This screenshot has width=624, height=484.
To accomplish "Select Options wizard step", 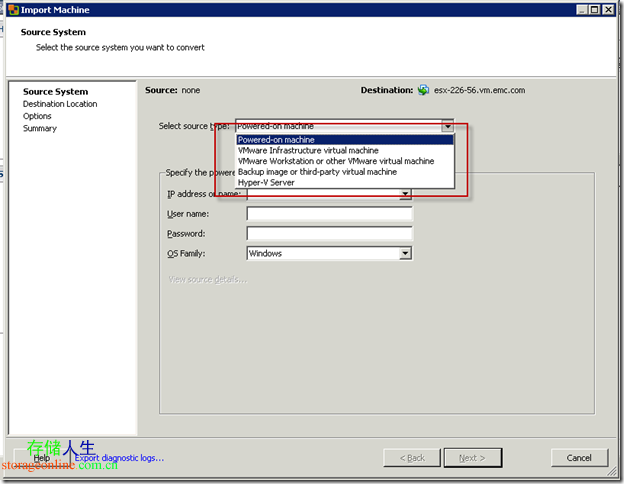I will 37,116.
